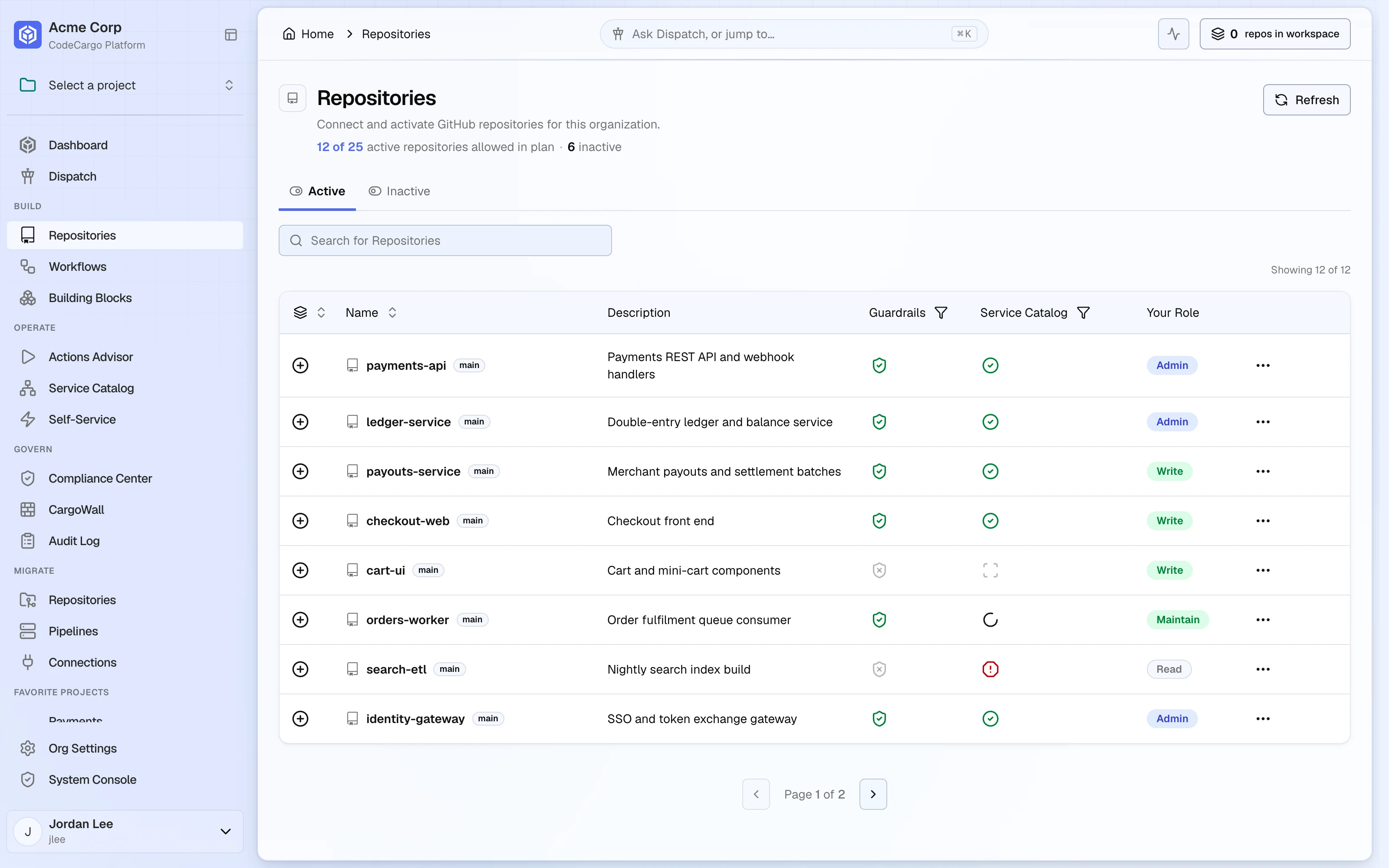Open more actions for checkout-web

point(1263,521)
